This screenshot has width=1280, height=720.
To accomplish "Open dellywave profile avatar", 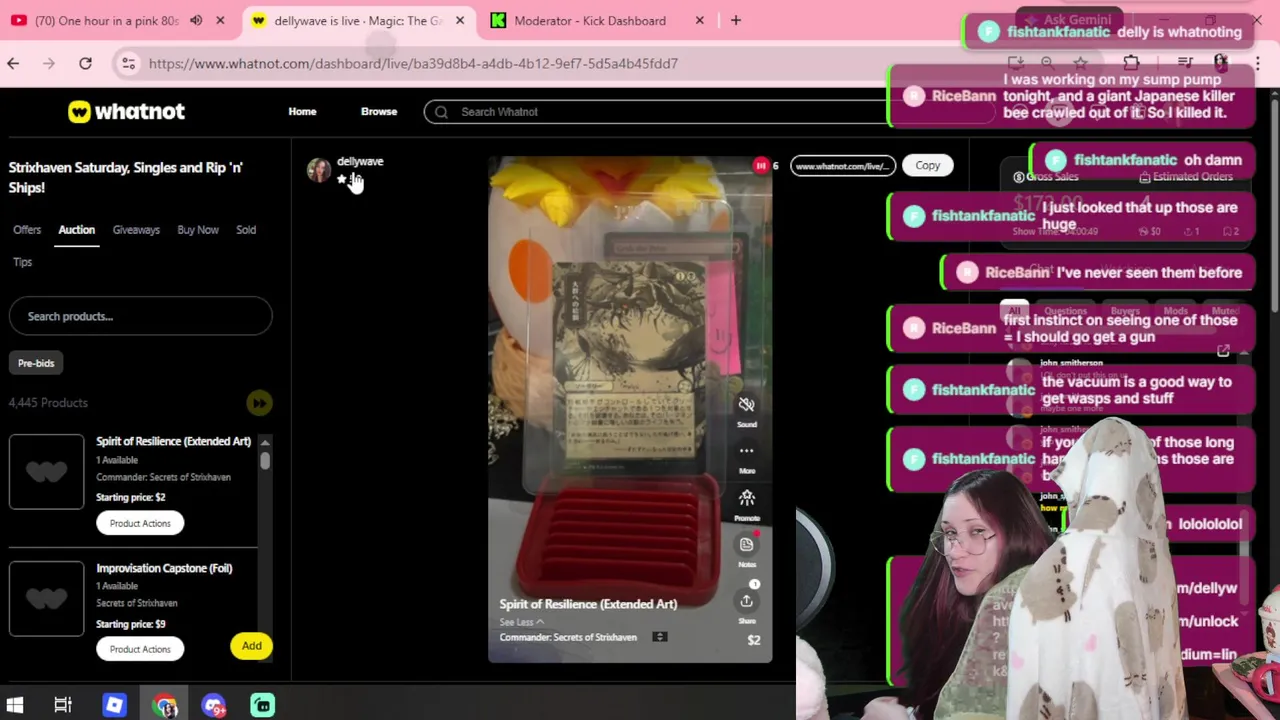I will (319, 170).
